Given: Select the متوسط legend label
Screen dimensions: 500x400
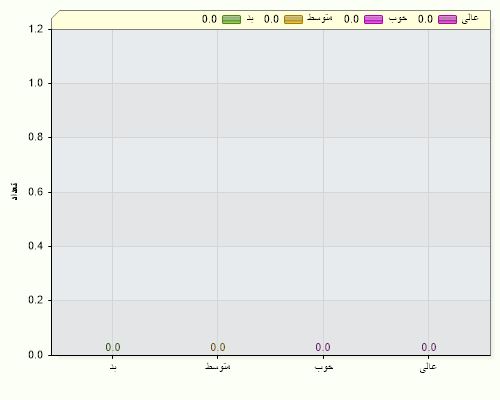Looking at the screenshot, I should [x=320, y=18].
